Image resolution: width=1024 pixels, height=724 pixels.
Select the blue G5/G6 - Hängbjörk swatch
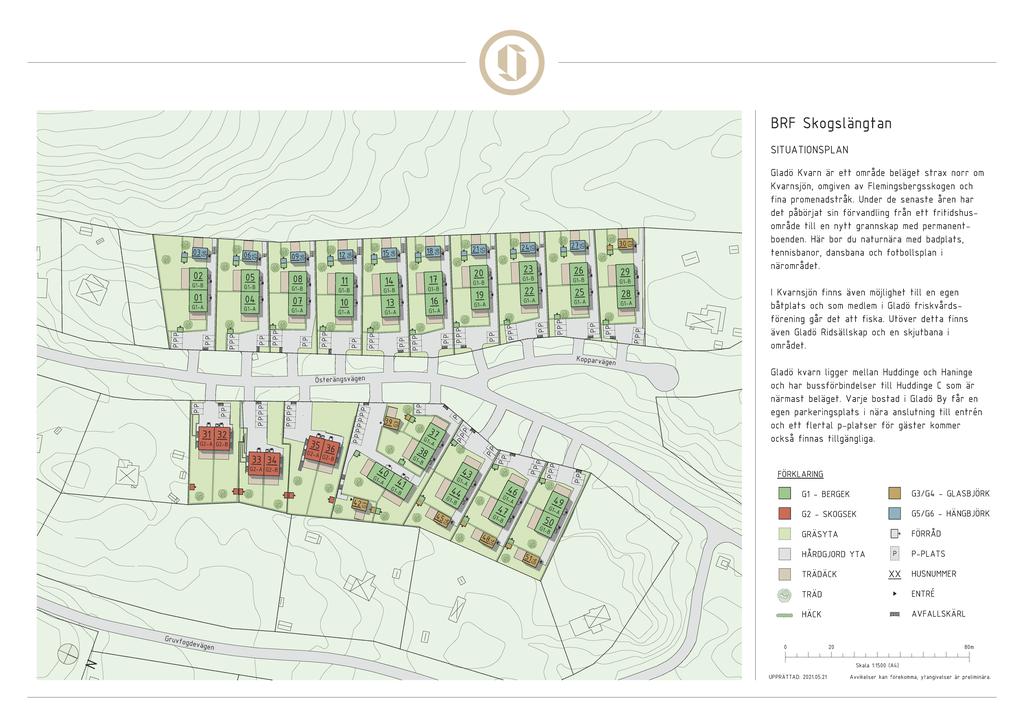pyautogui.click(x=895, y=514)
